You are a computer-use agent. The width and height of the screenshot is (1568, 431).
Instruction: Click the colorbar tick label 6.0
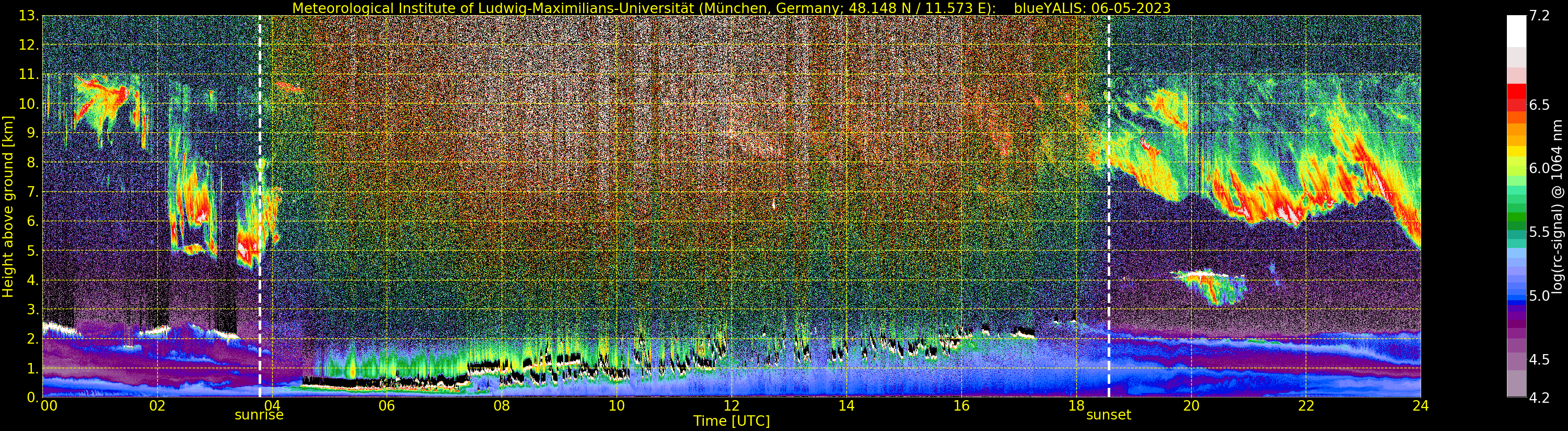coord(1539,168)
